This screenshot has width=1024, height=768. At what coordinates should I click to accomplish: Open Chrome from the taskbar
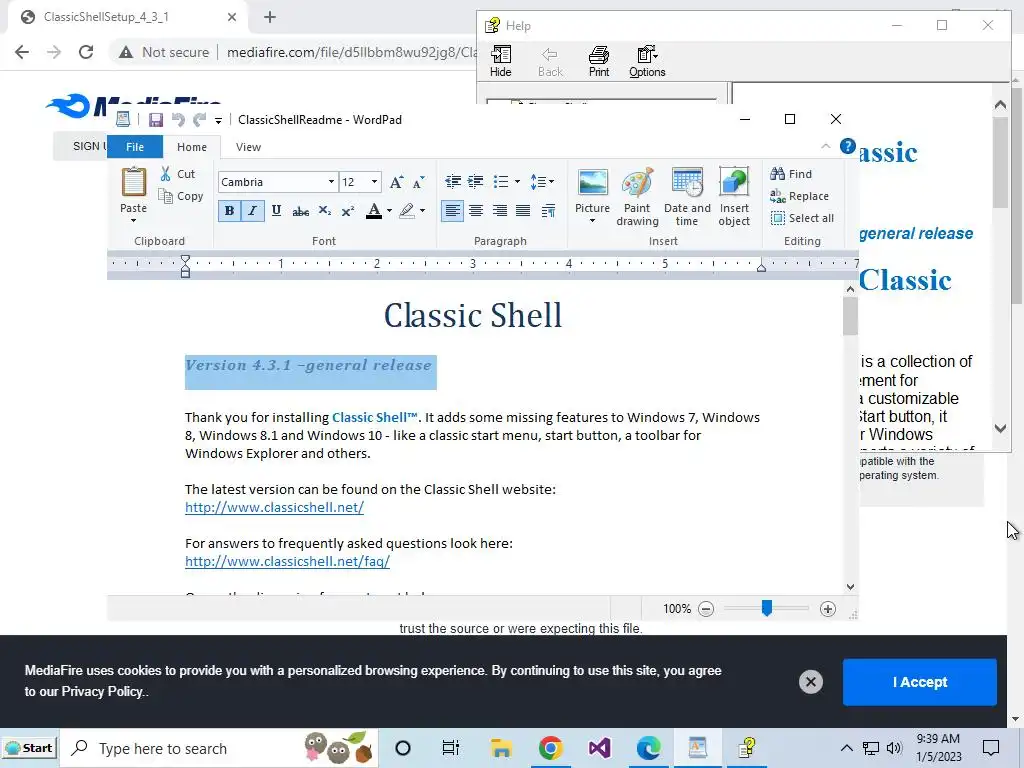click(551, 748)
